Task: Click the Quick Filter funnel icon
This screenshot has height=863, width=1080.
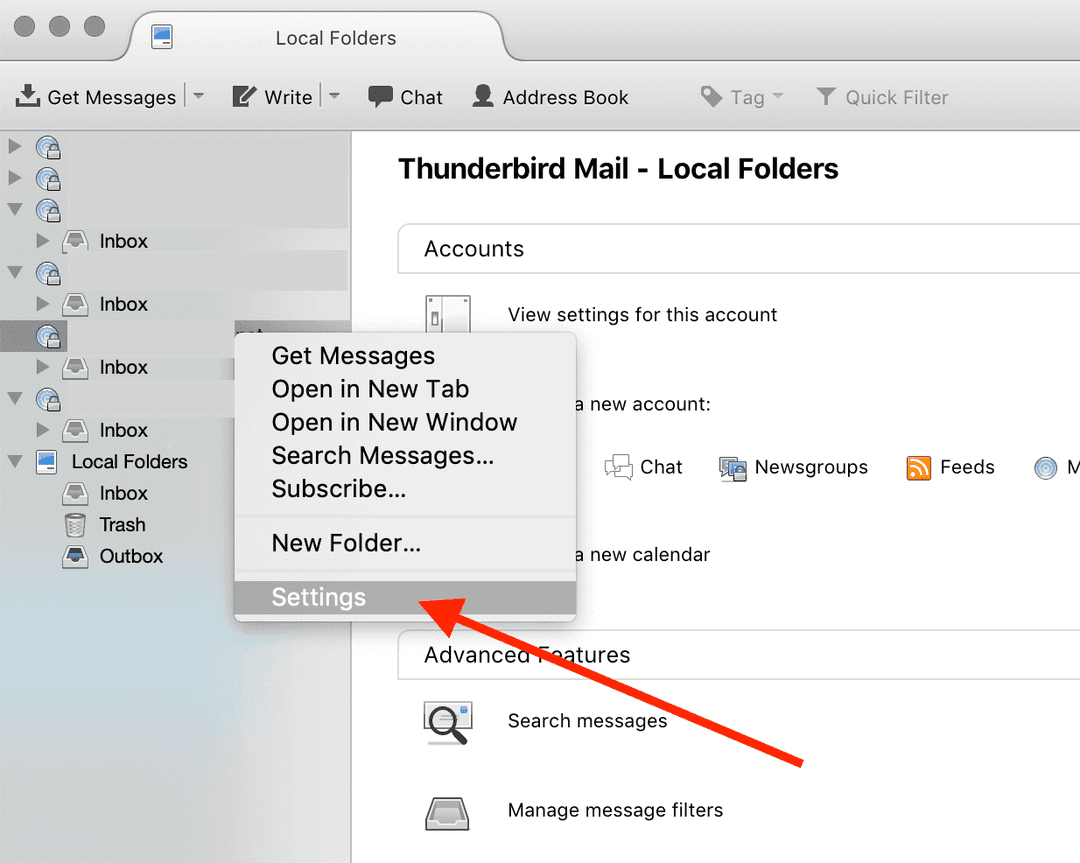Action: click(x=826, y=96)
